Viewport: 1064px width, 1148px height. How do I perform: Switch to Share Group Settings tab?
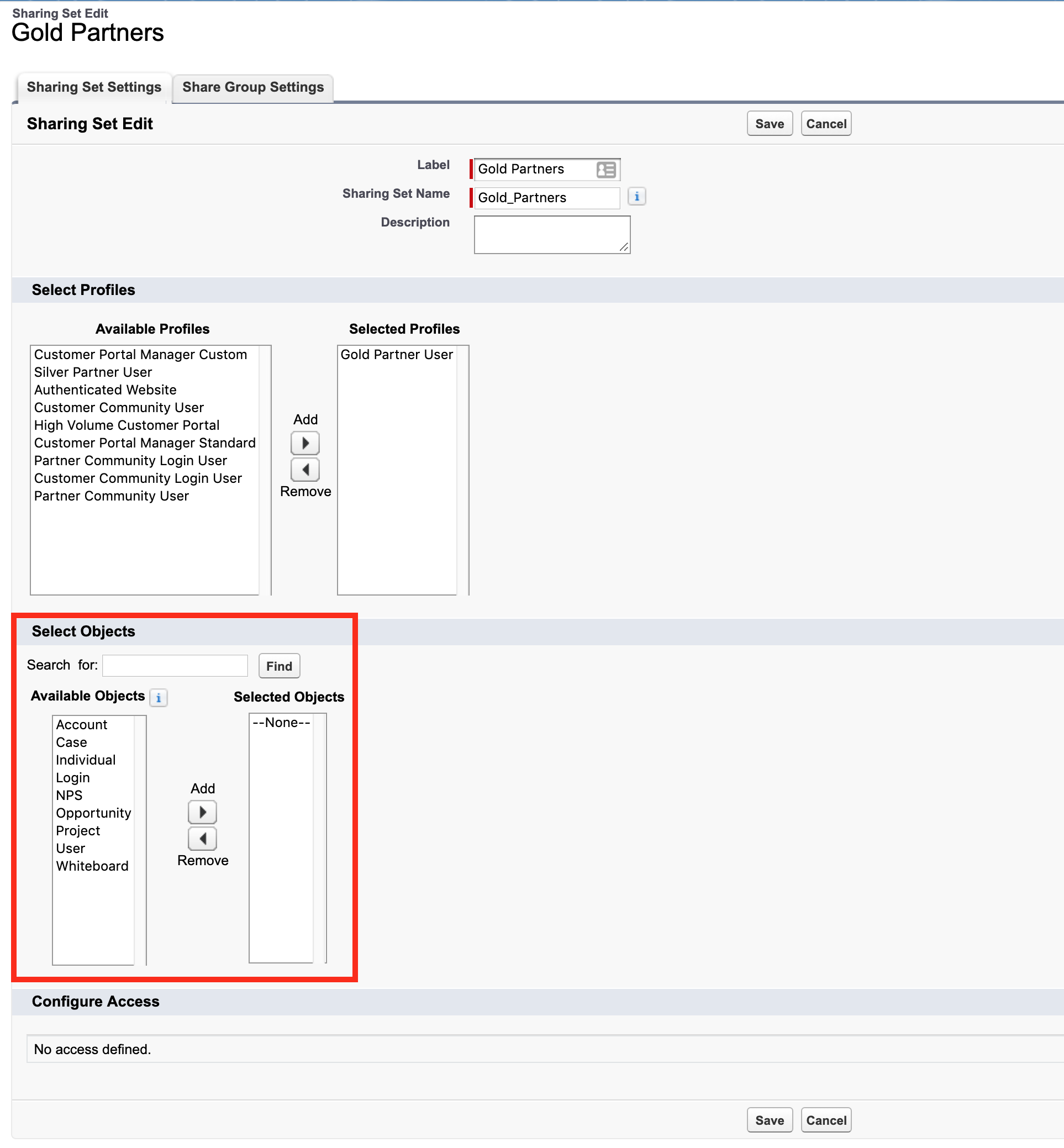(253, 87)
